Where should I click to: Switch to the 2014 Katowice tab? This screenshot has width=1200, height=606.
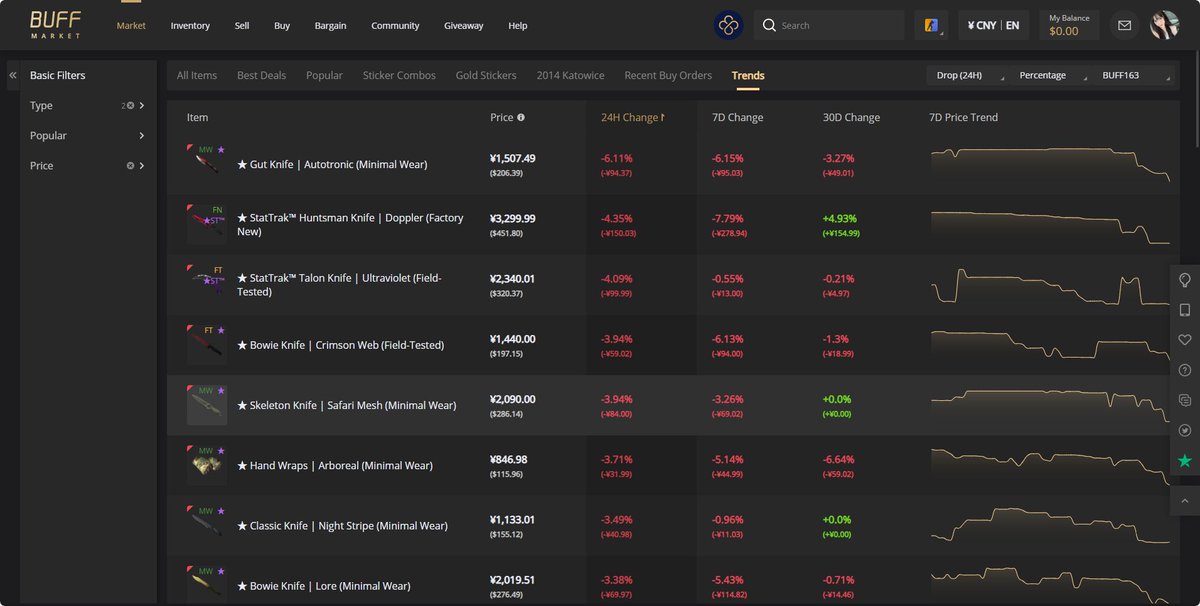[x=570, y=75]
